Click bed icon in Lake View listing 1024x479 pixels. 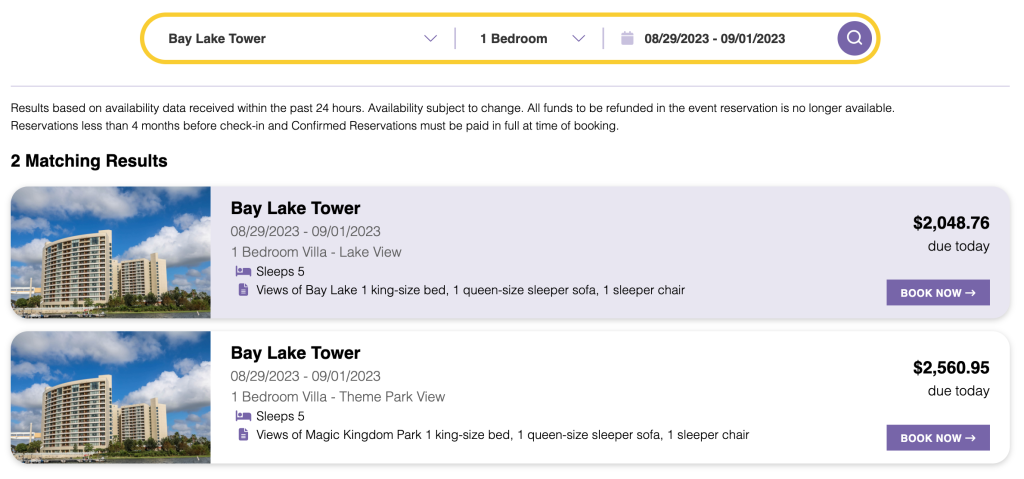[x=243, y=271]
